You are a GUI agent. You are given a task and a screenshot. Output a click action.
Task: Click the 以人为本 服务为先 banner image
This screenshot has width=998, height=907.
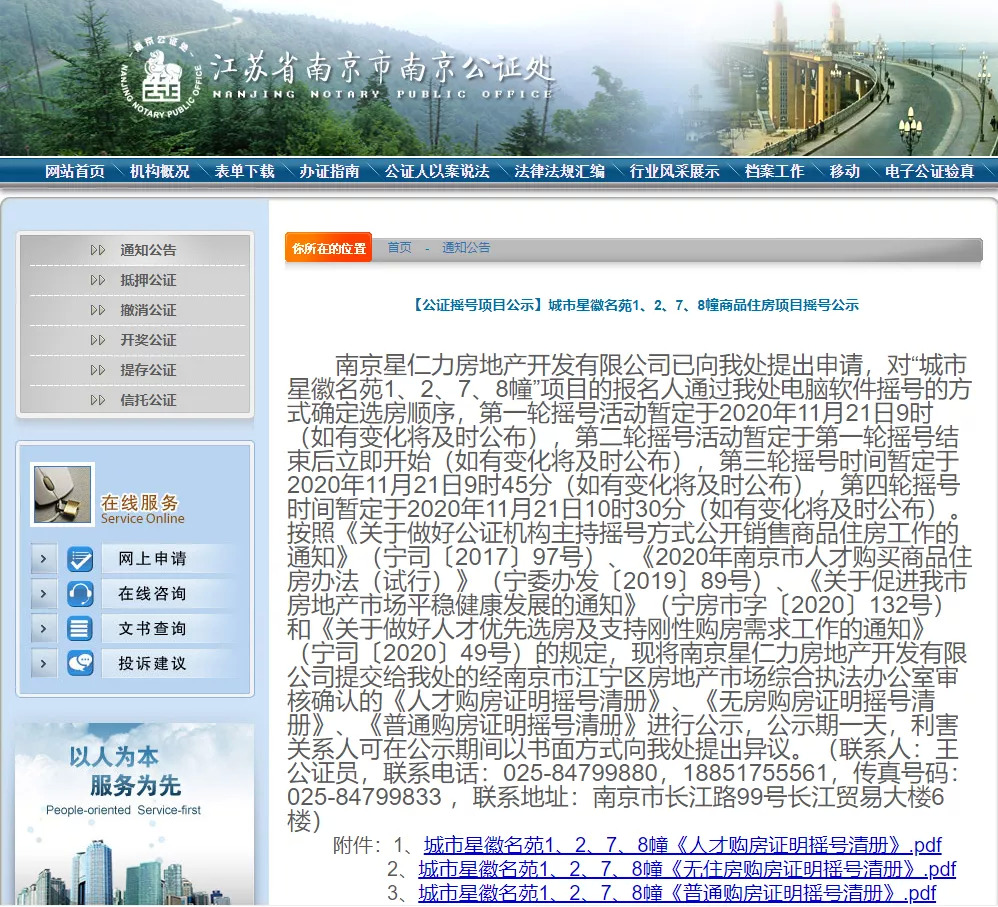134,813
